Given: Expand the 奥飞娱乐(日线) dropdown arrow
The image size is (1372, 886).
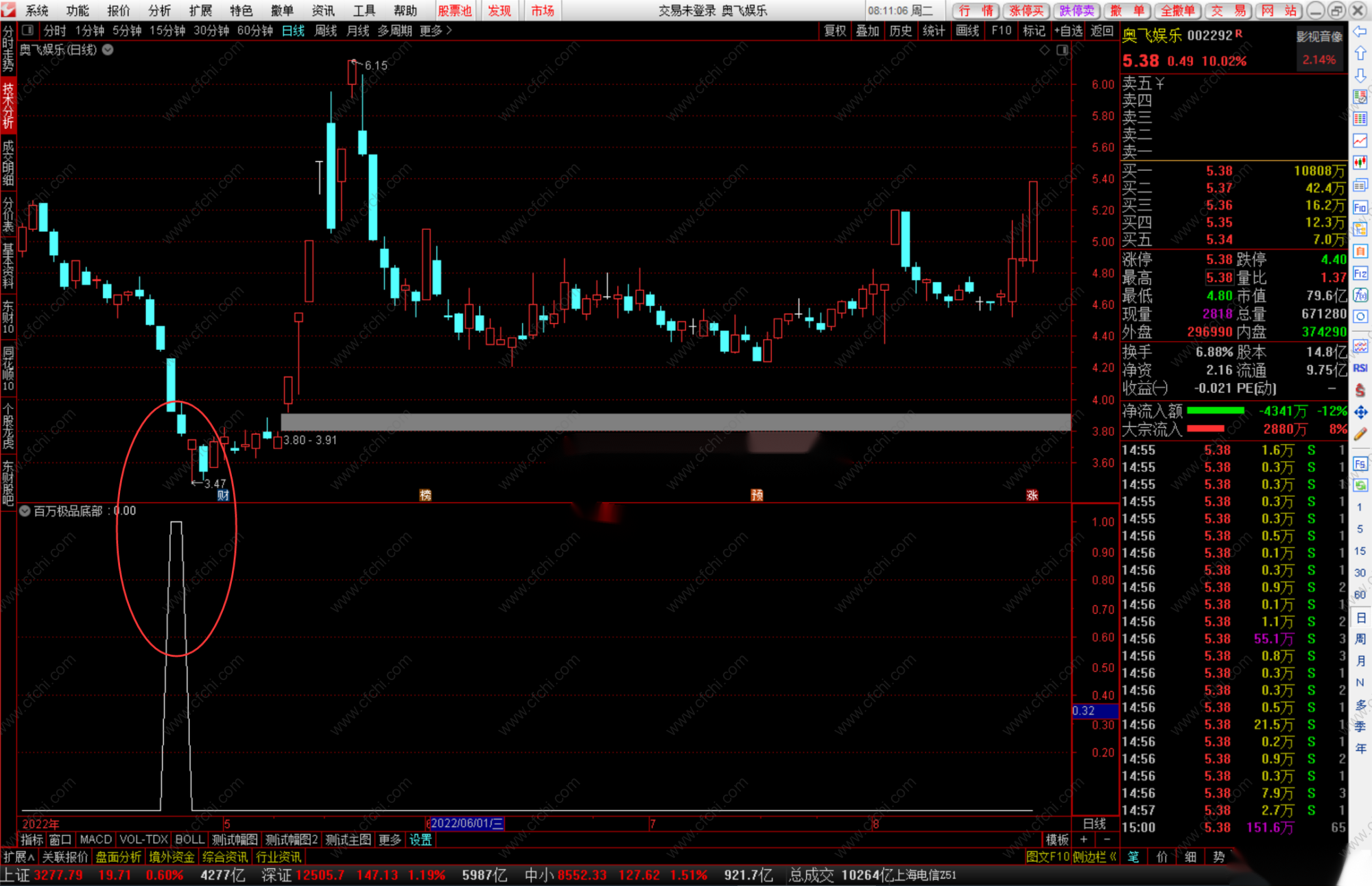Looking at the screenshot, I should 108,49.
